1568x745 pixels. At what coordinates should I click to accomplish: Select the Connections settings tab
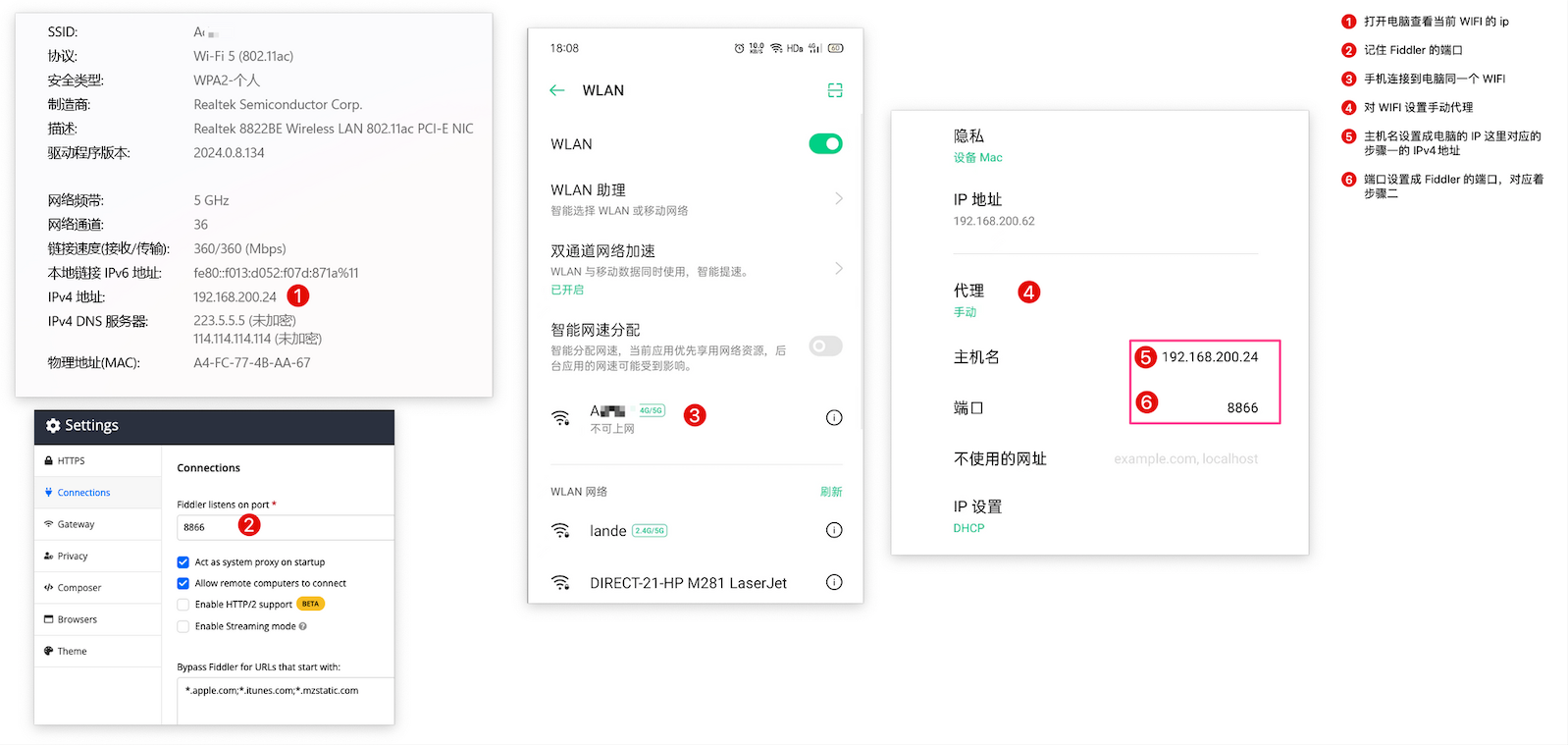click(97, 493)
